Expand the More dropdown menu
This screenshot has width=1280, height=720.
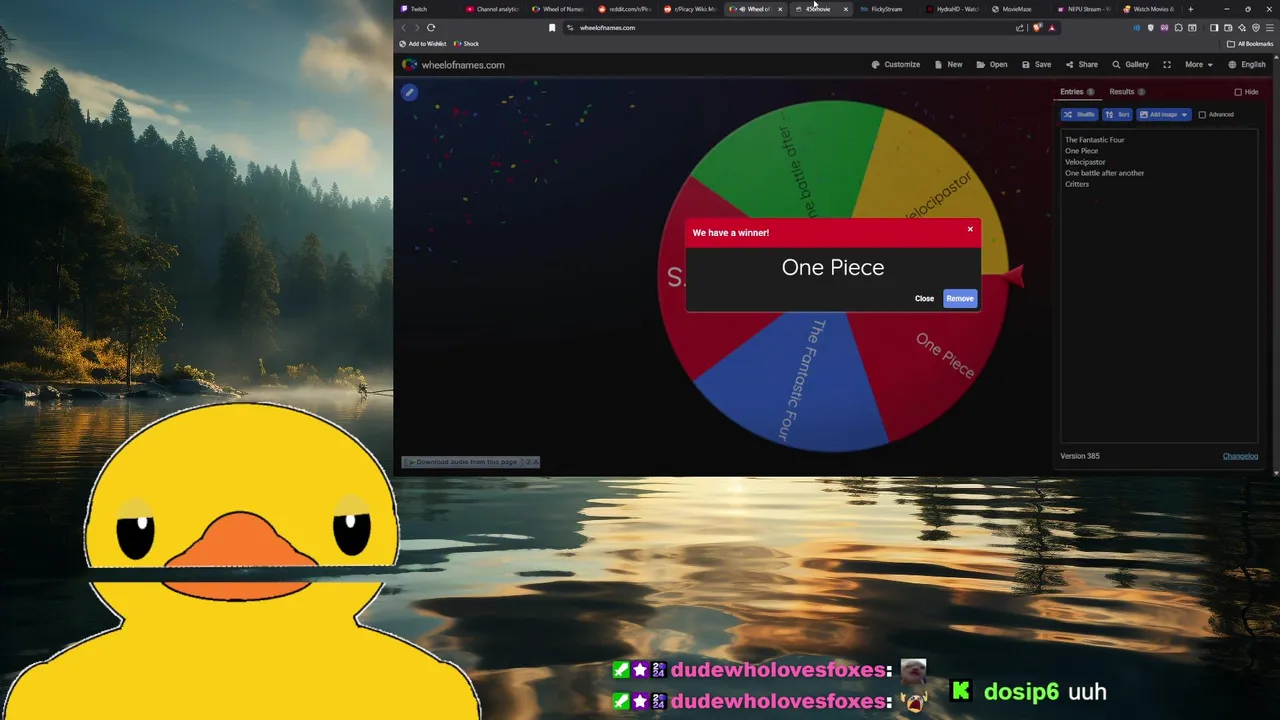(x=1198, y=65)
